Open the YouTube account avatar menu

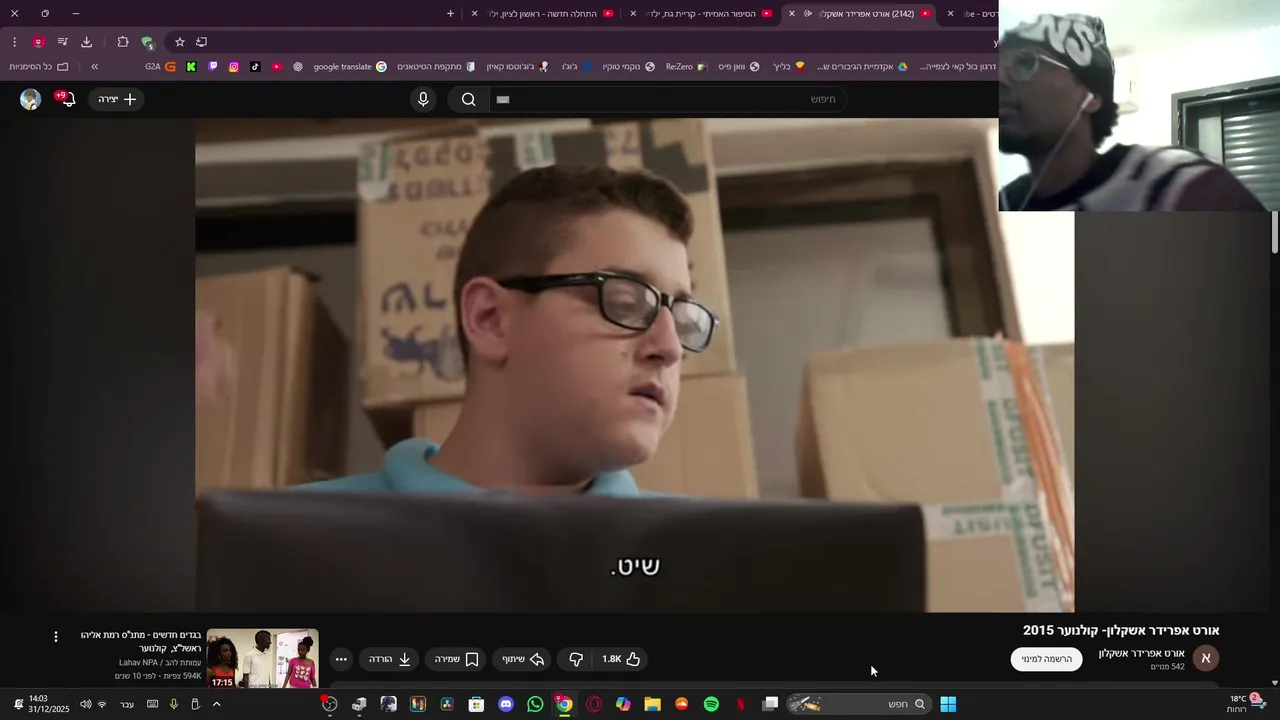point(31,99)
